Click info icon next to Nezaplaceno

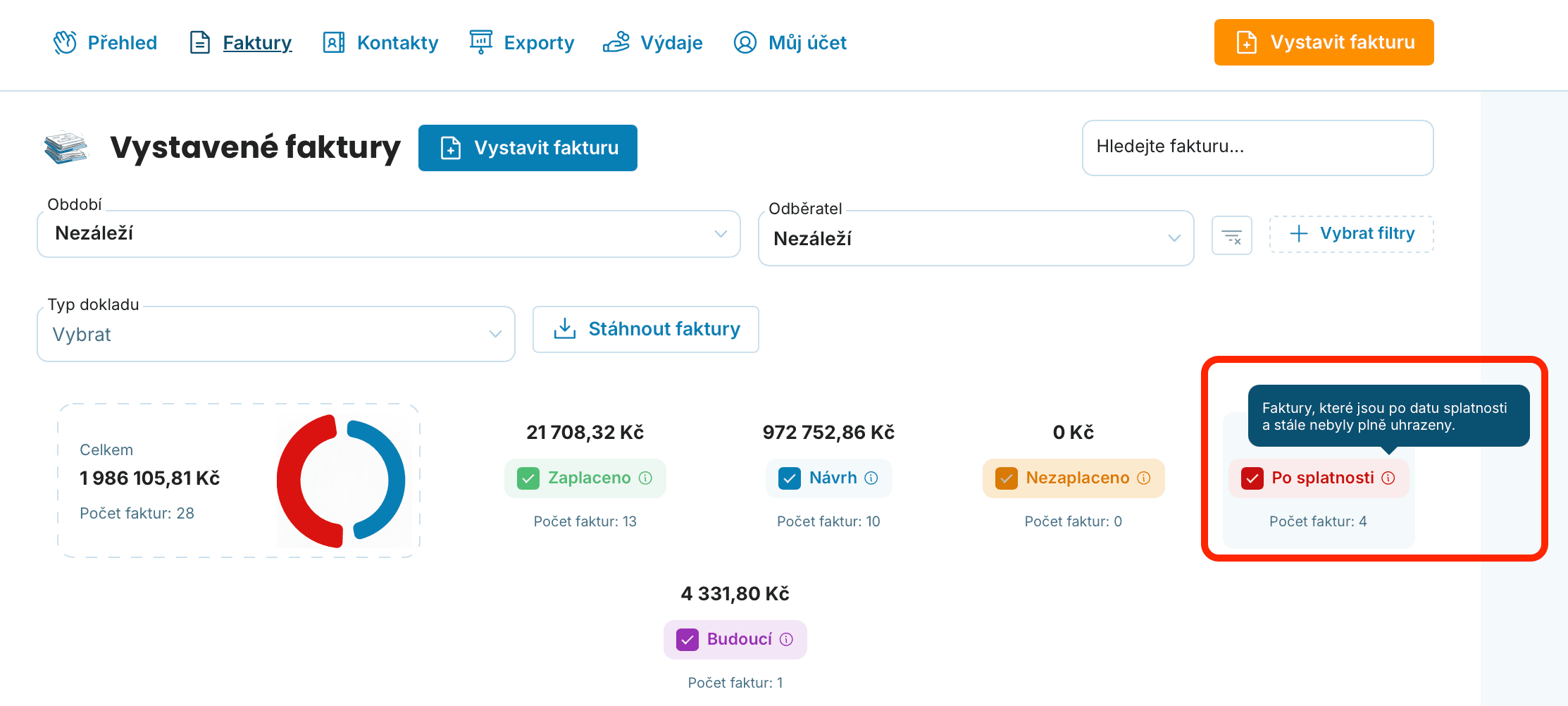[x=1144, y=478]
